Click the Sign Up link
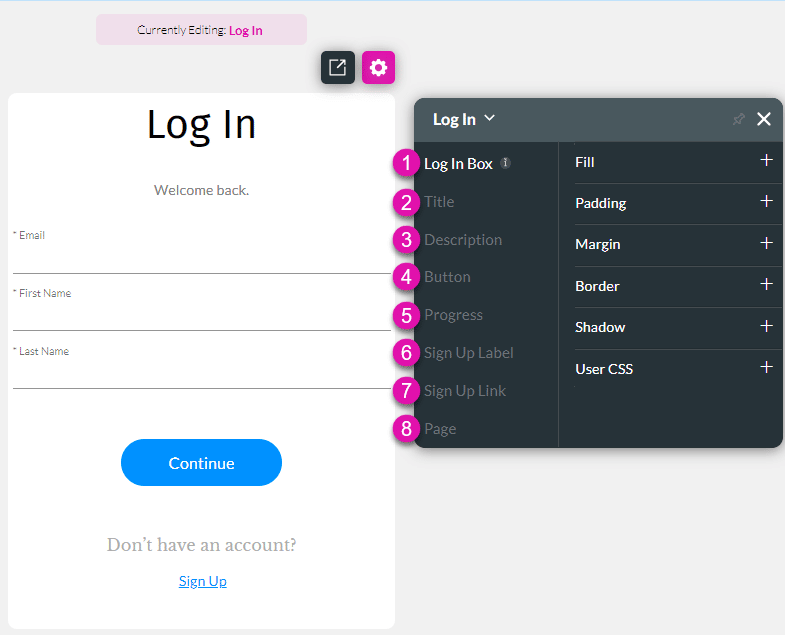785x635 pixels. click(202, 581)
